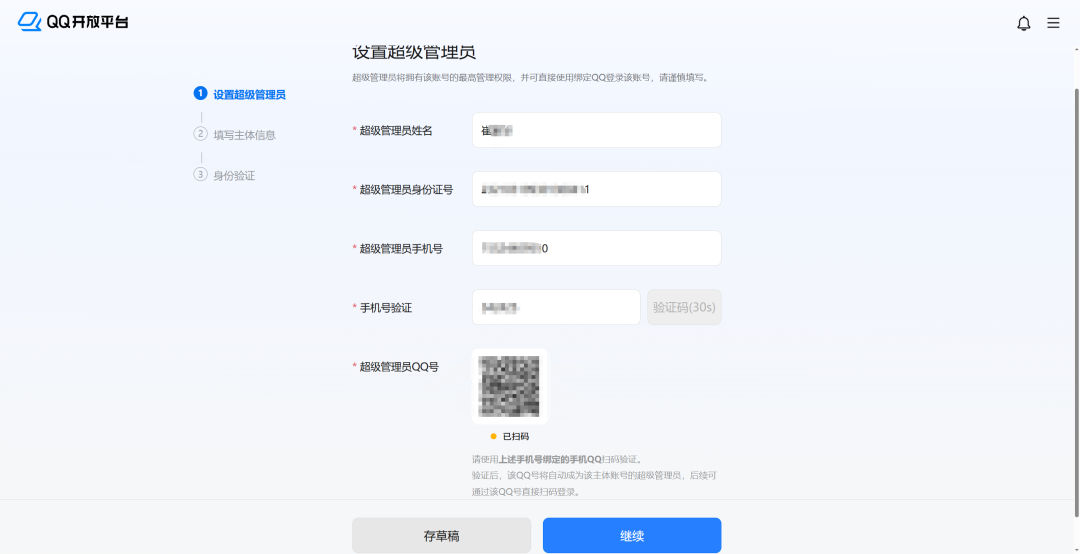This screenshot has height=554, width=1080.
Task: Click the 已扫码 status text
Action: [516, 437]
